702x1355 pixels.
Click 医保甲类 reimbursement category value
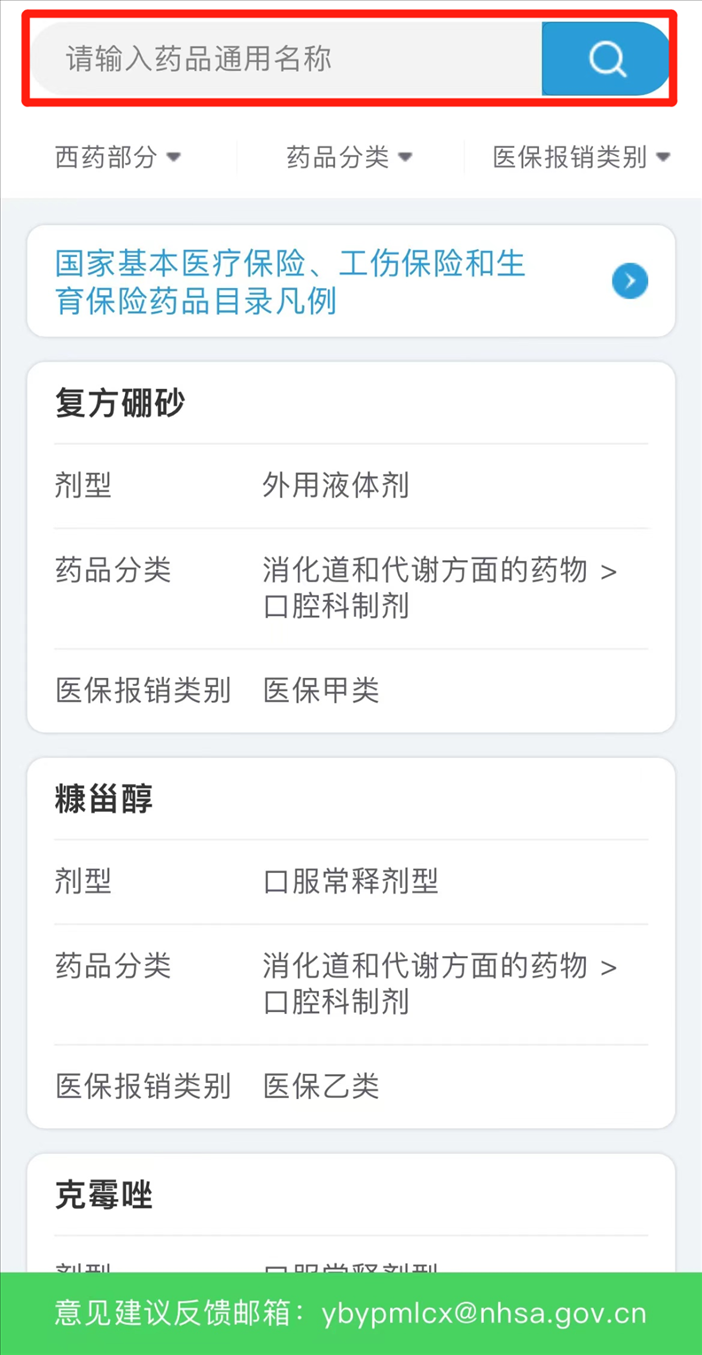pyautogui.click(x=321, y=690)
